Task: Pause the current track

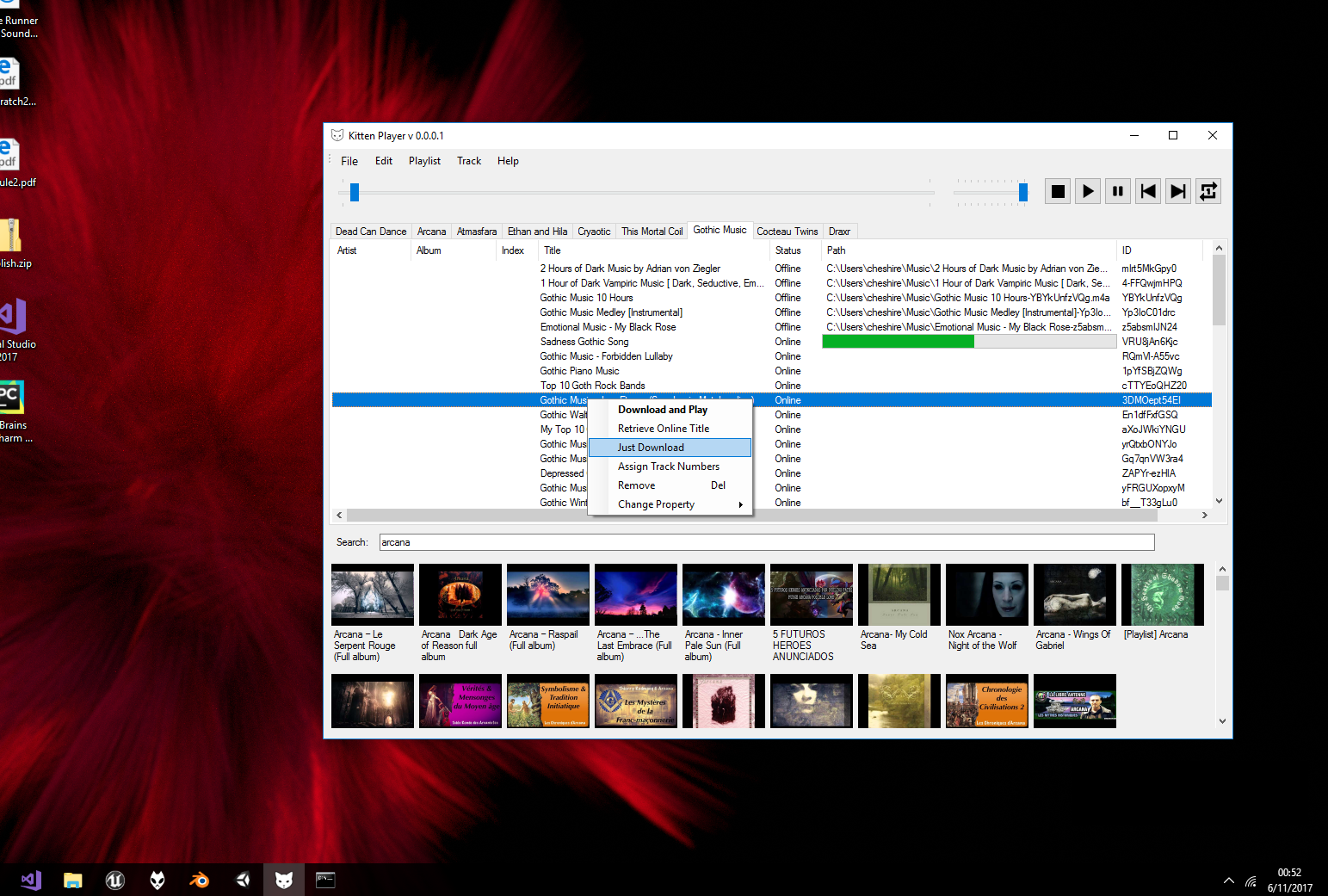Action: (1118, 191)
